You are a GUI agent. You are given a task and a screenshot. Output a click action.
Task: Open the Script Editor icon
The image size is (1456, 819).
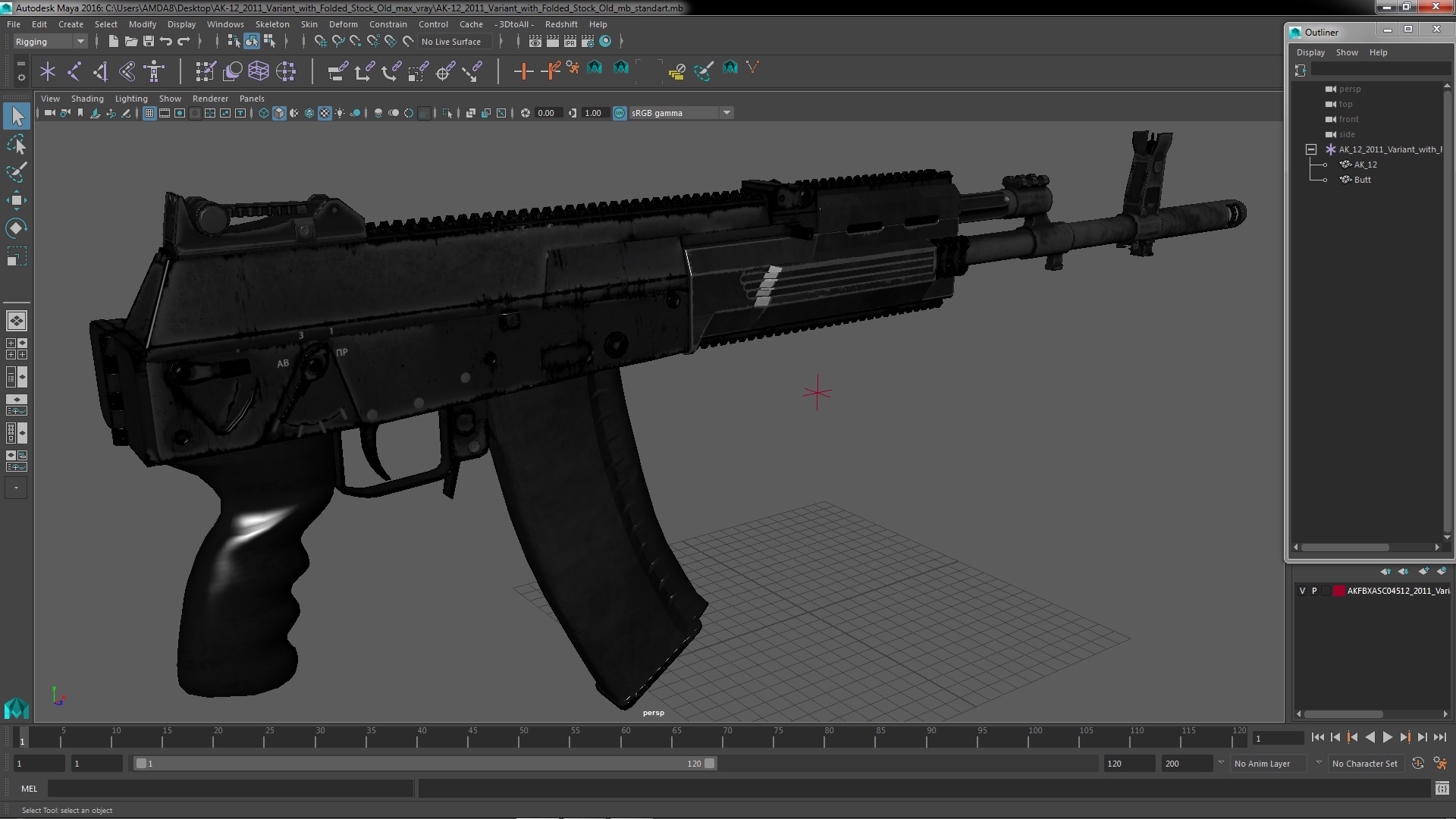pyautogui.click(x=1442, y=789)
